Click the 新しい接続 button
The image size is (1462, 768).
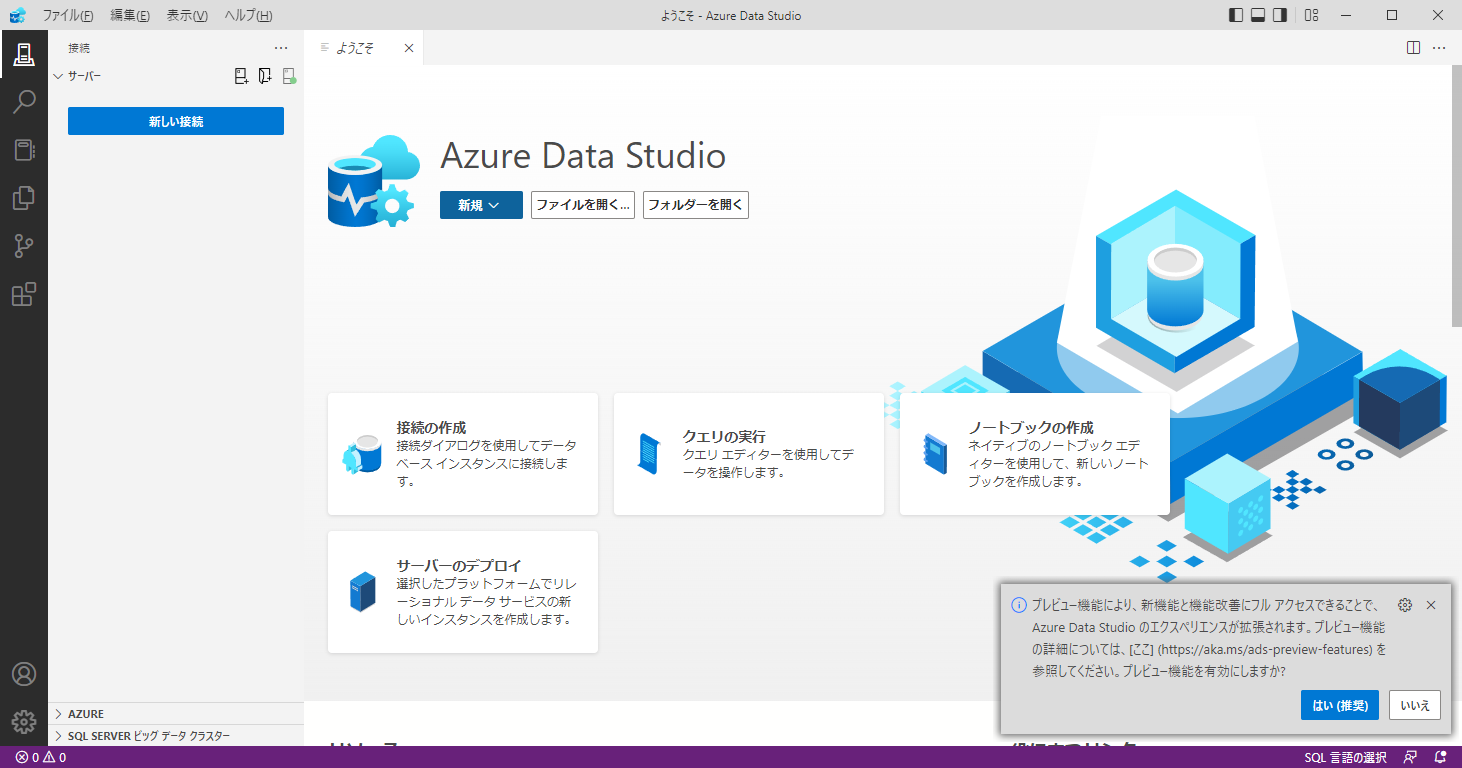pyautogui.click(x=176, y=121)
